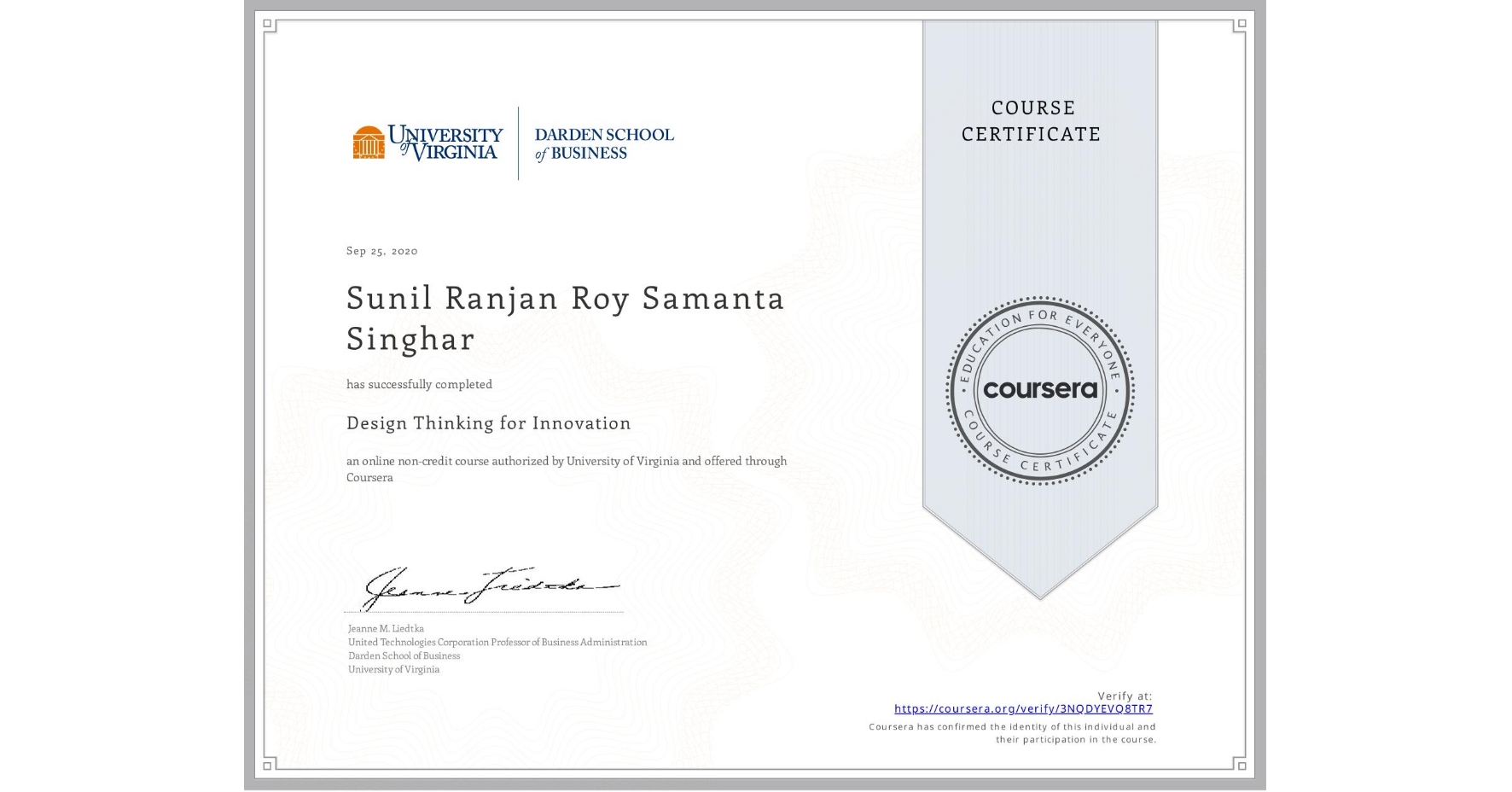Click the coursera logo inside the seal
The image size is (1512, 792).
(x=1039, y=389)
